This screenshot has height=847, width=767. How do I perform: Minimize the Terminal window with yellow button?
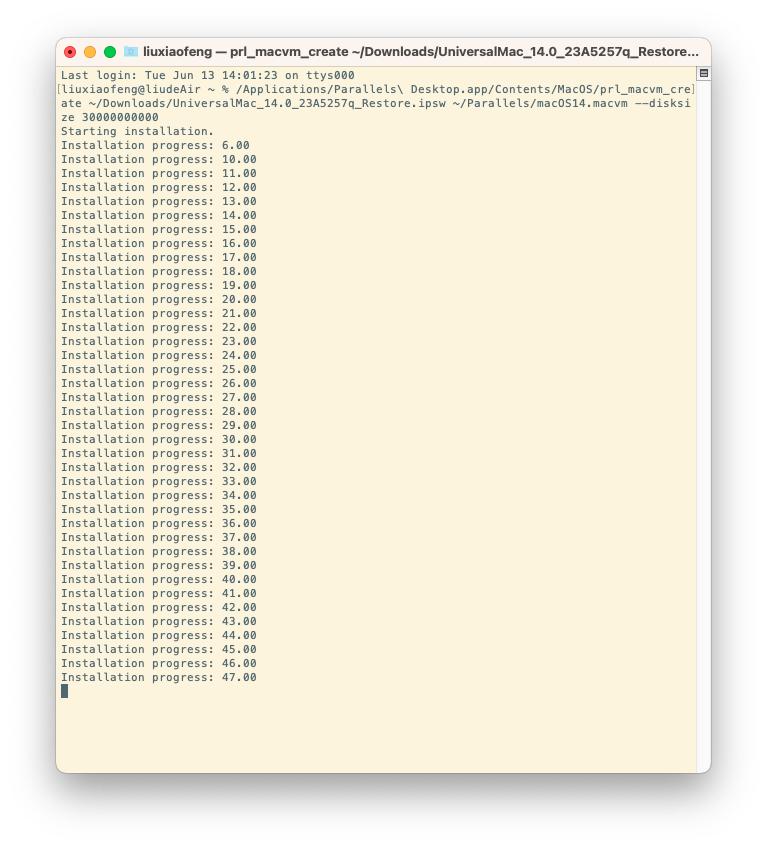pyautogui.click(x=90, y=52)
